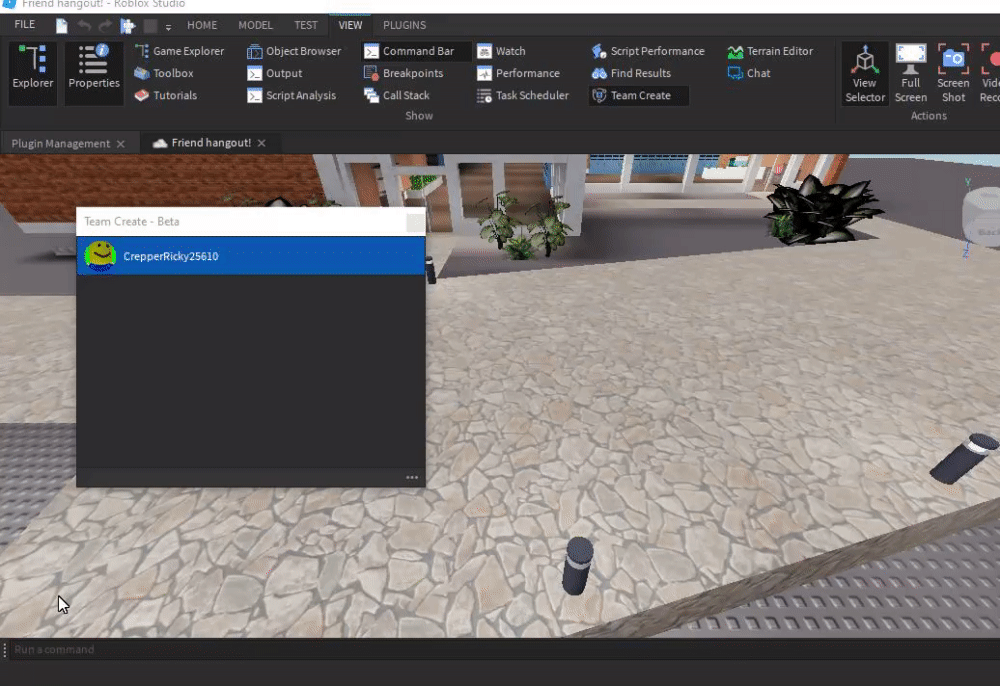Image resolution: width=1000 pixels, height=686 pixels.
Task: Expand quick access toolbar dropdown
Action: (168, 27)
